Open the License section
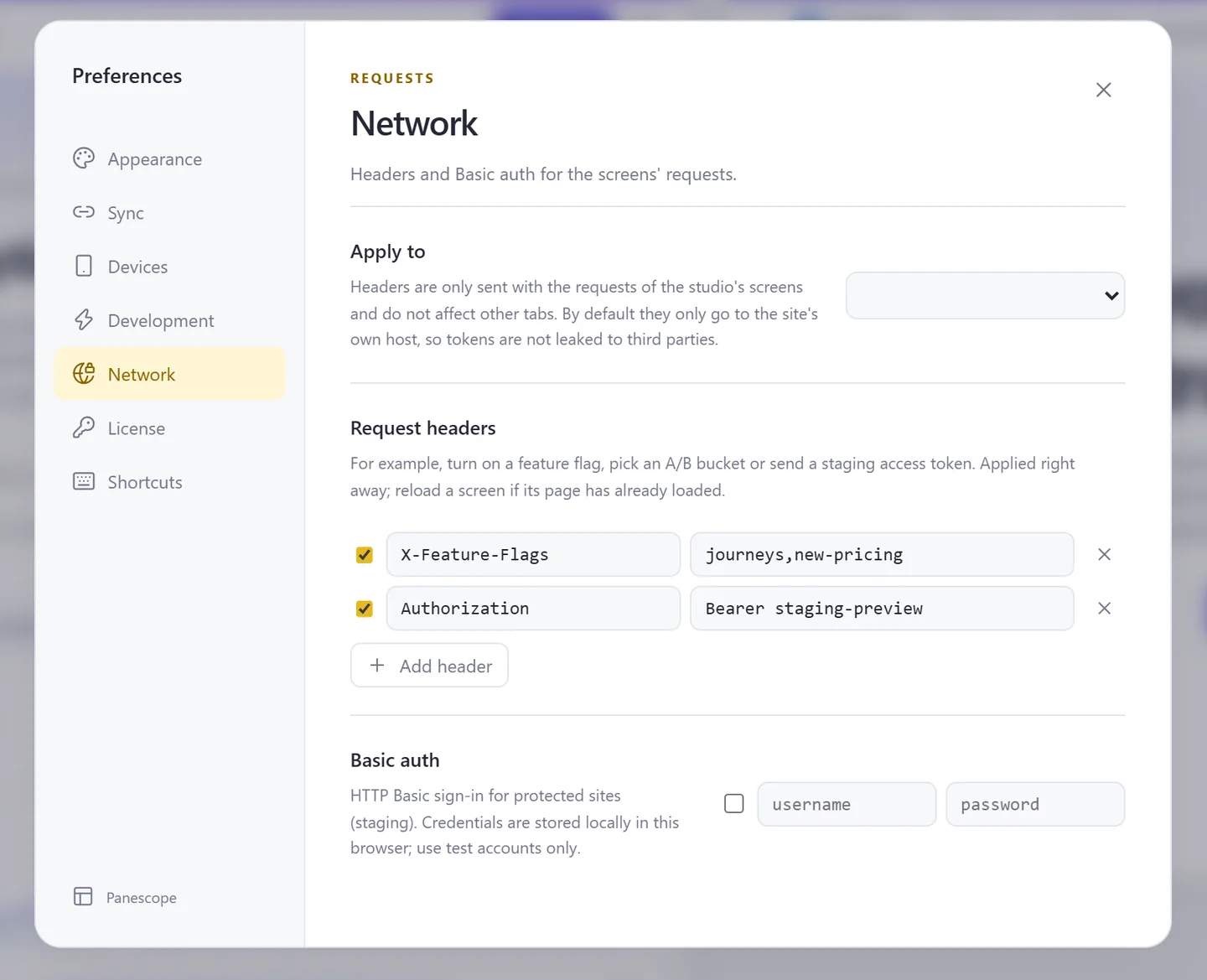The image size is (1207, 980). 170,428
